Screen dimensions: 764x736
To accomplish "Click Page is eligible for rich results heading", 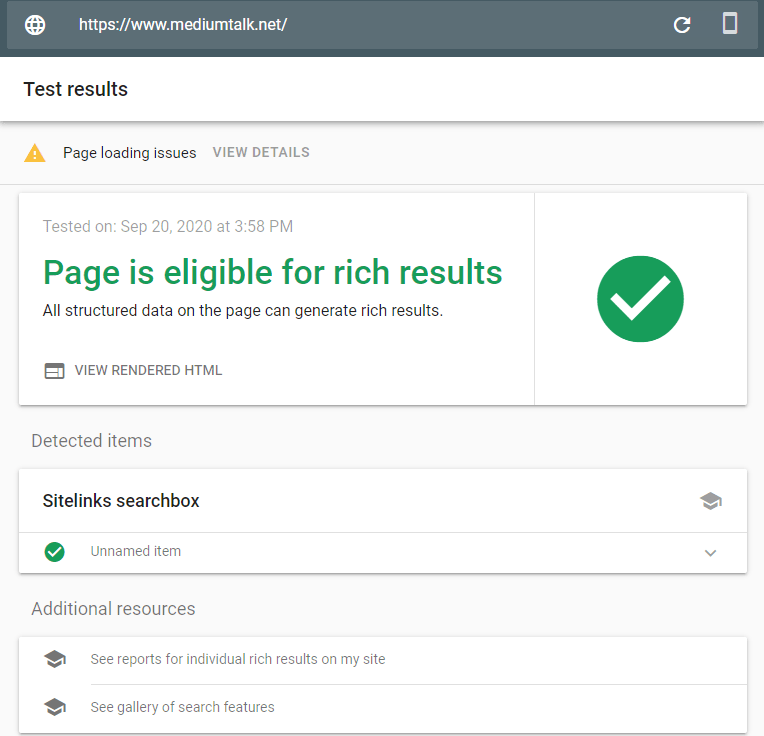I will (x=272, y=272).
